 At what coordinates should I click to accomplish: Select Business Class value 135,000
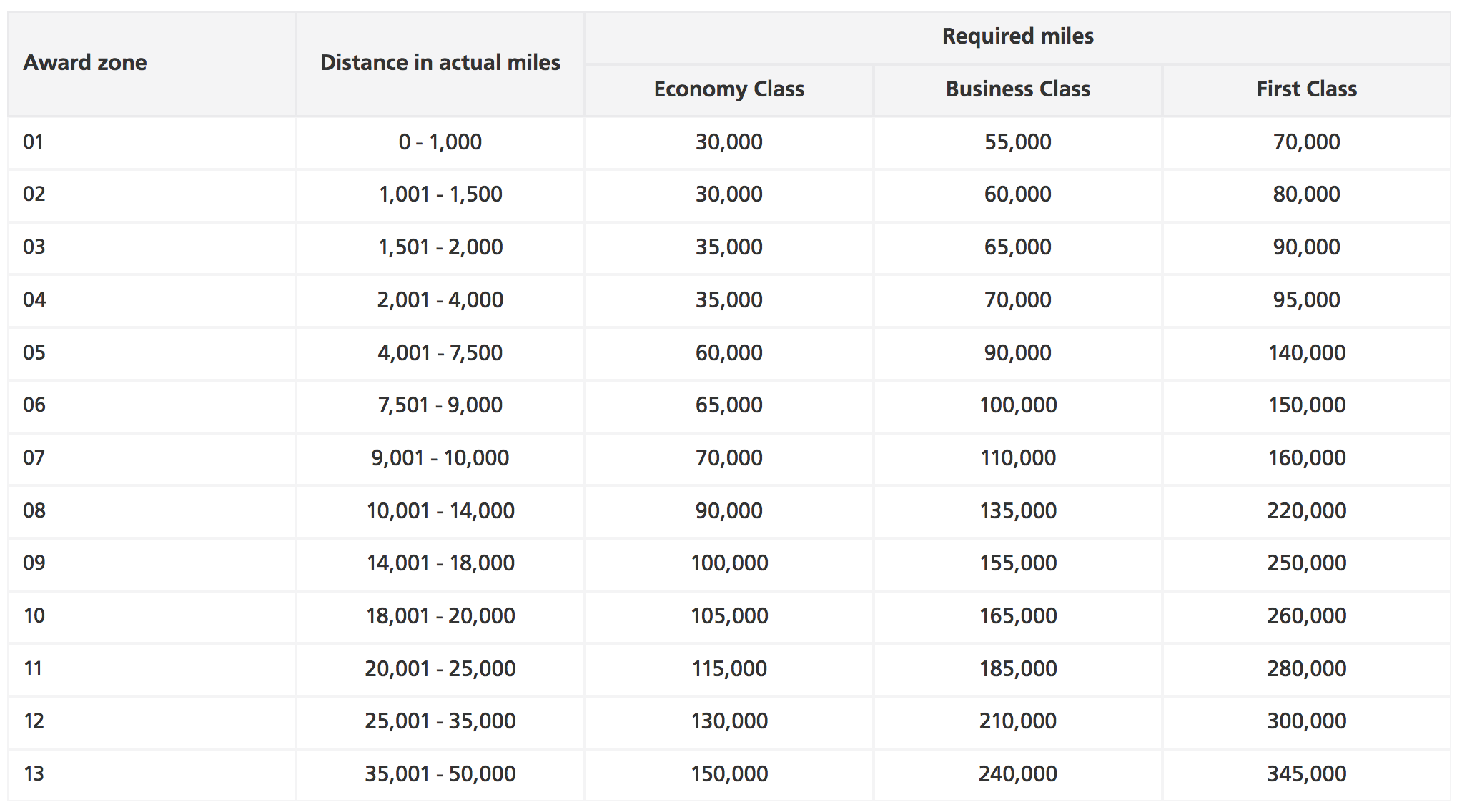click(1017, 510)
